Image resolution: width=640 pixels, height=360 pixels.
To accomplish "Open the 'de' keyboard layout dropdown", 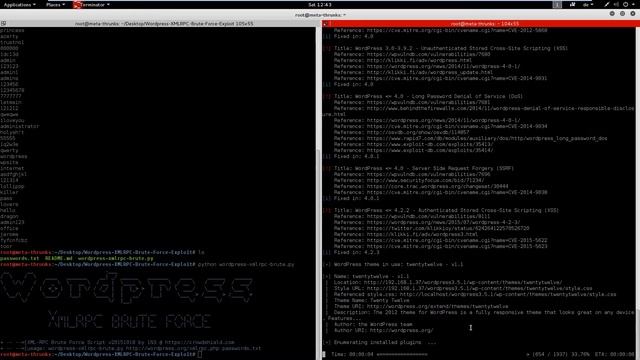I will click(x=588, y=4).
